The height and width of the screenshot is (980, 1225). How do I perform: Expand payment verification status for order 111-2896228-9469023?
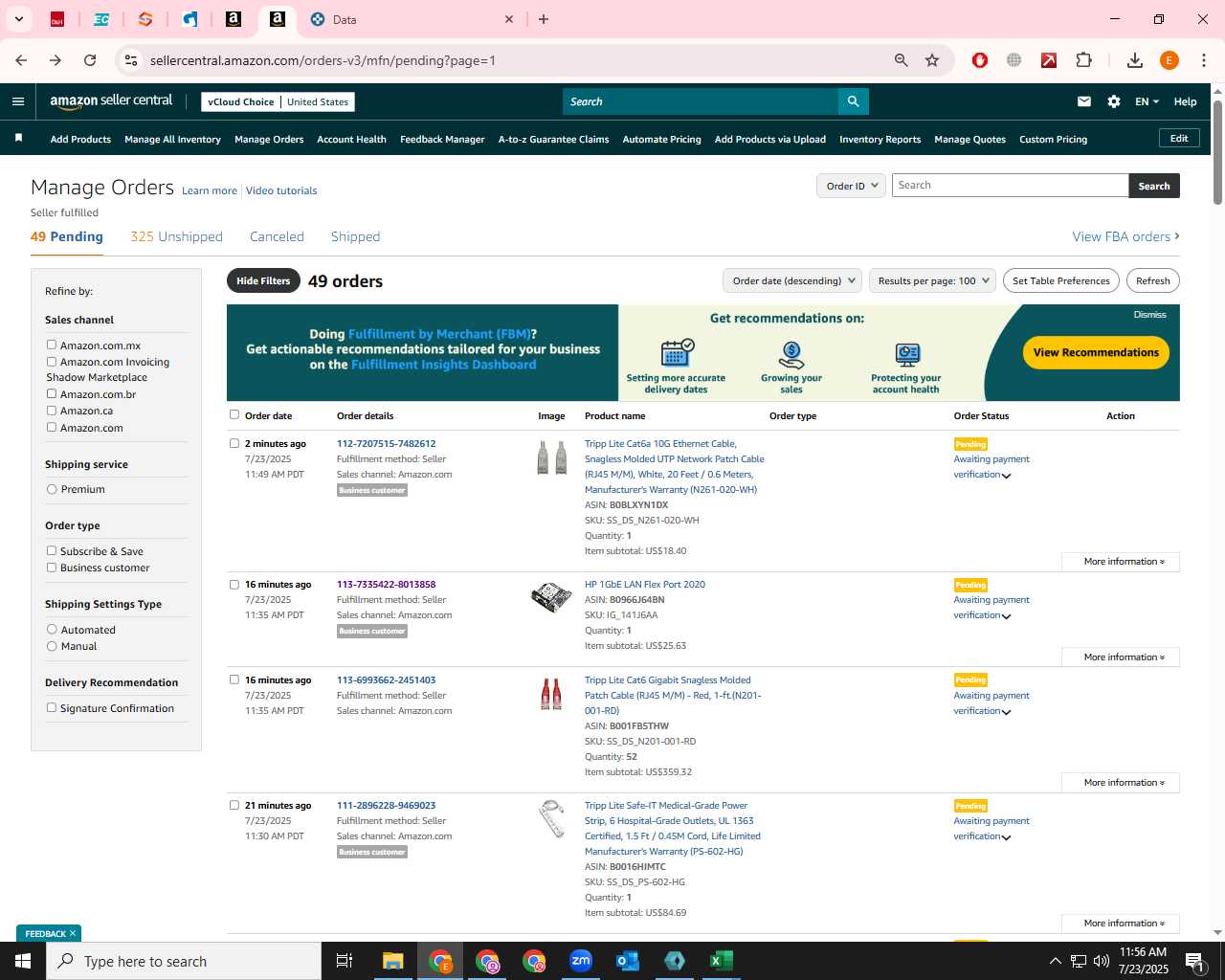(x=1006, y=837)
